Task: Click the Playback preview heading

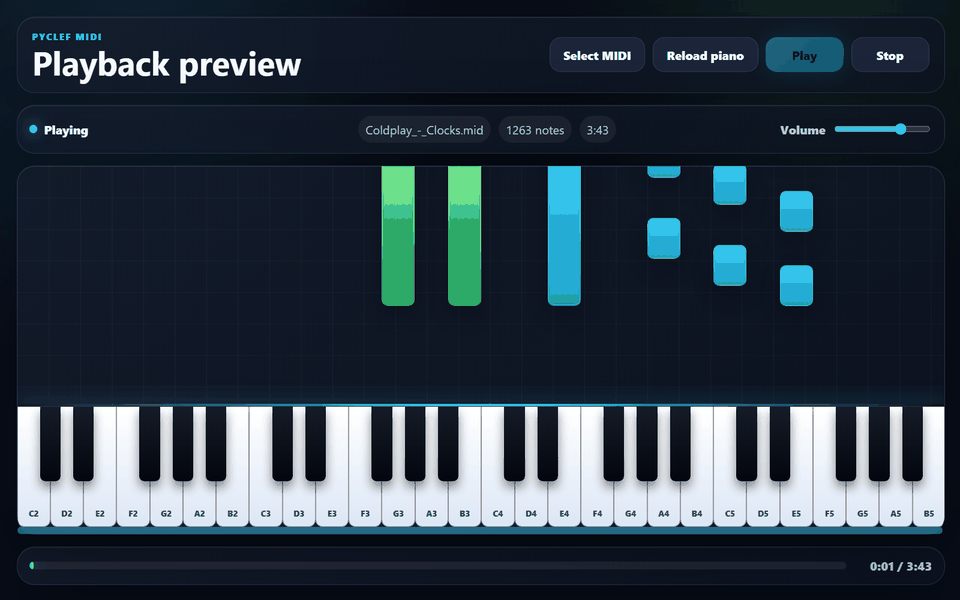Action: (x=167, y=64)
